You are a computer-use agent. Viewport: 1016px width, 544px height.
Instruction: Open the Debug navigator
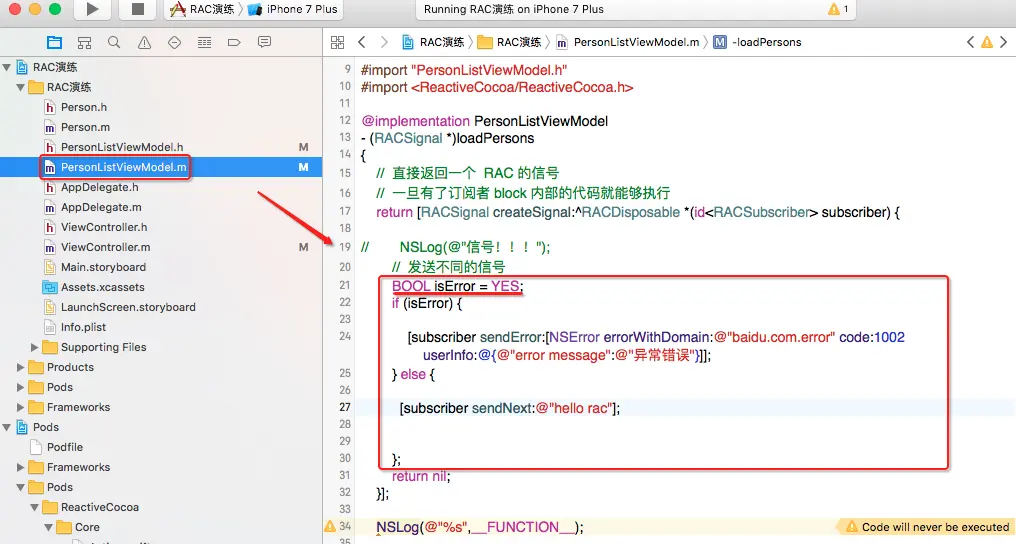pyautogui.click(x=204, y=43)
